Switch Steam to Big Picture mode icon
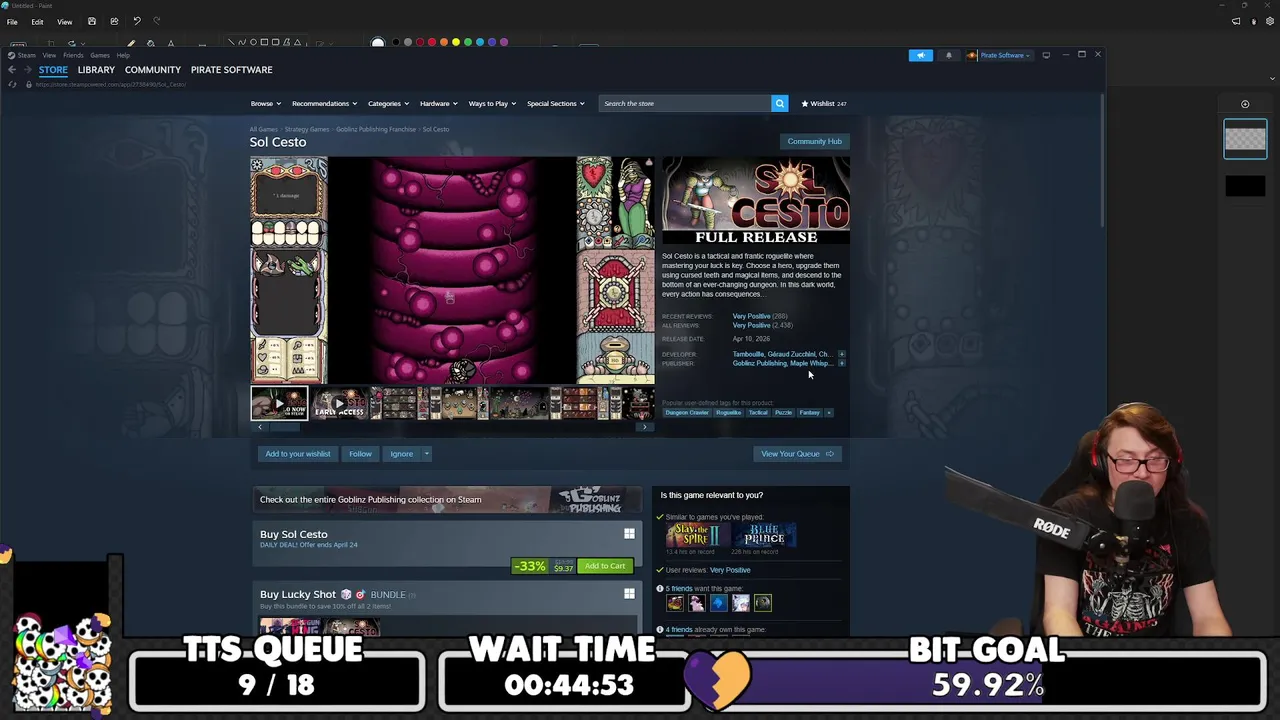The height and width of the screenshot is (720, 1280). coord(1046,55)
